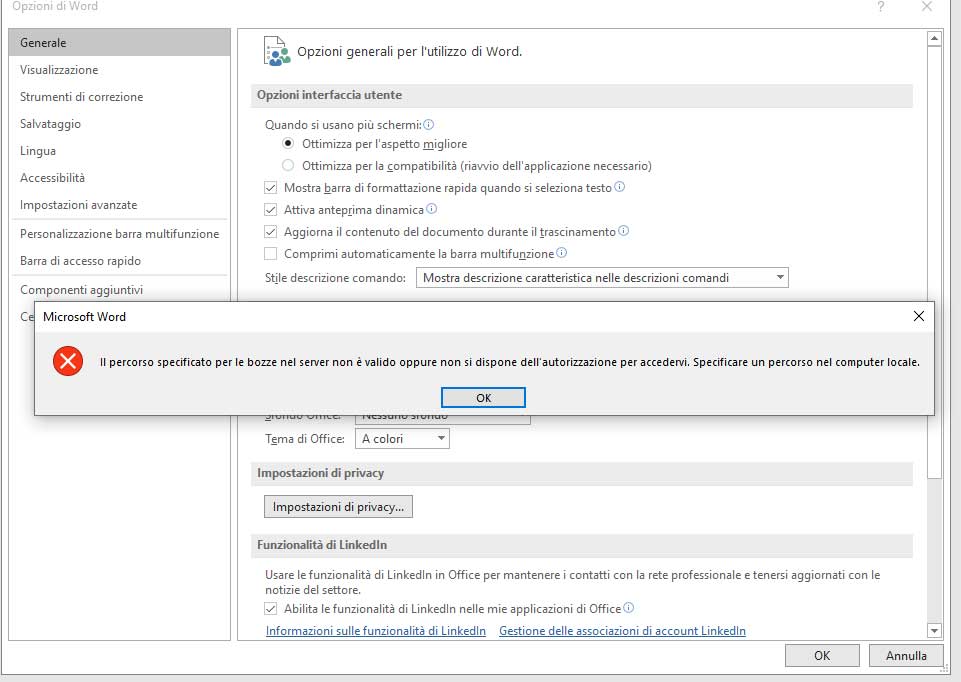This screenshot has width=961, height=682.
Task: Select 'Ottimizza per la compatibilità' radio button
Action: 288,165
